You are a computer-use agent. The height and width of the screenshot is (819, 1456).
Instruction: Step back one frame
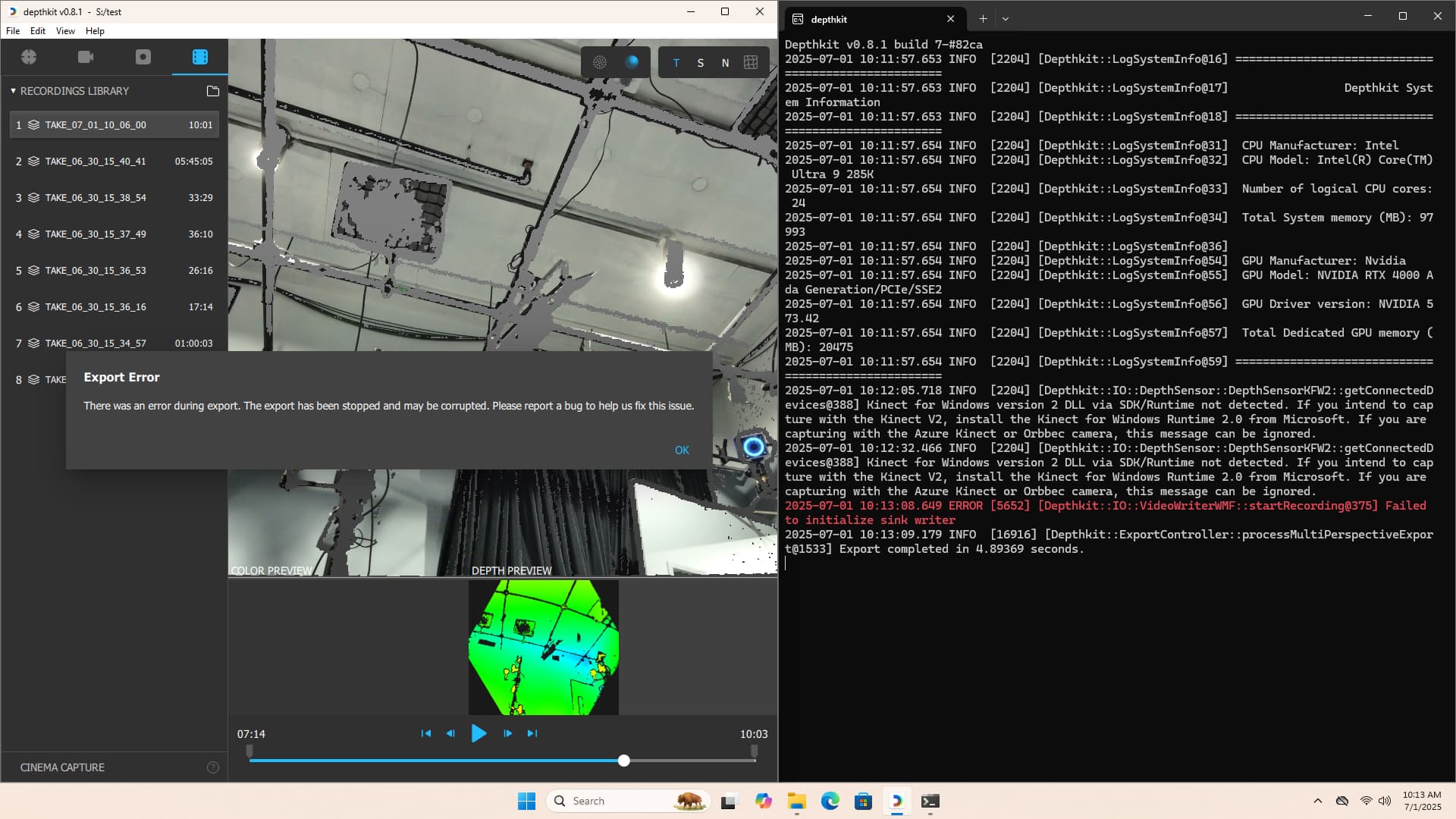pos(450,733)
